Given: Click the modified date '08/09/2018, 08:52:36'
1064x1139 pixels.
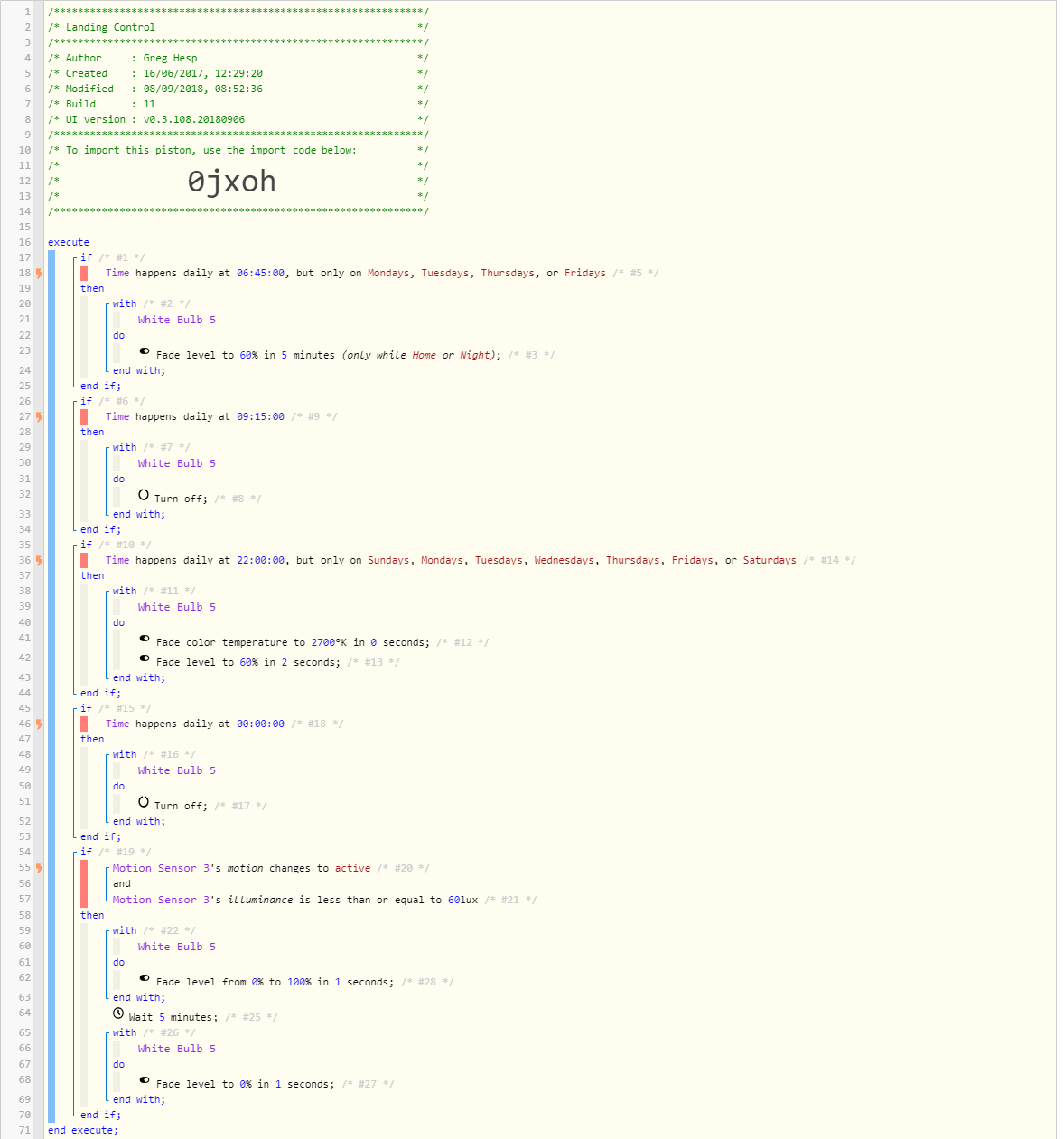Looking at the screenshot, I should click(x=203, y=89).
